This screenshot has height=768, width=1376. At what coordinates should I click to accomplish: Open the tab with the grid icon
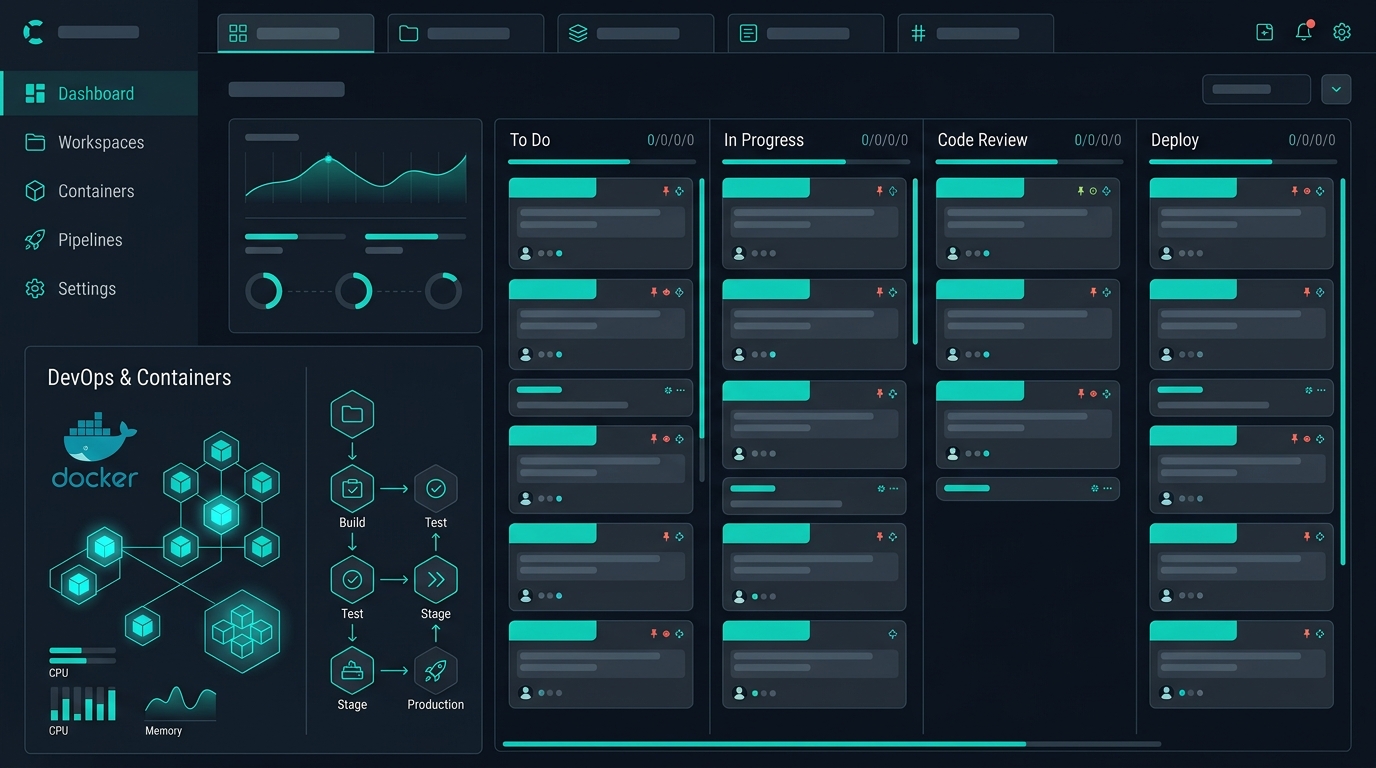[296, 33]
